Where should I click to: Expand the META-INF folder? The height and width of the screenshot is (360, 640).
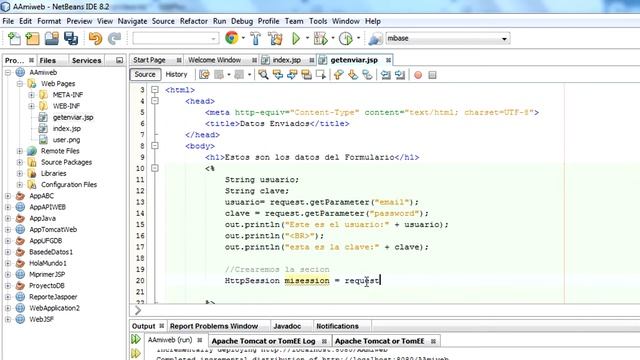click(31, 95)
